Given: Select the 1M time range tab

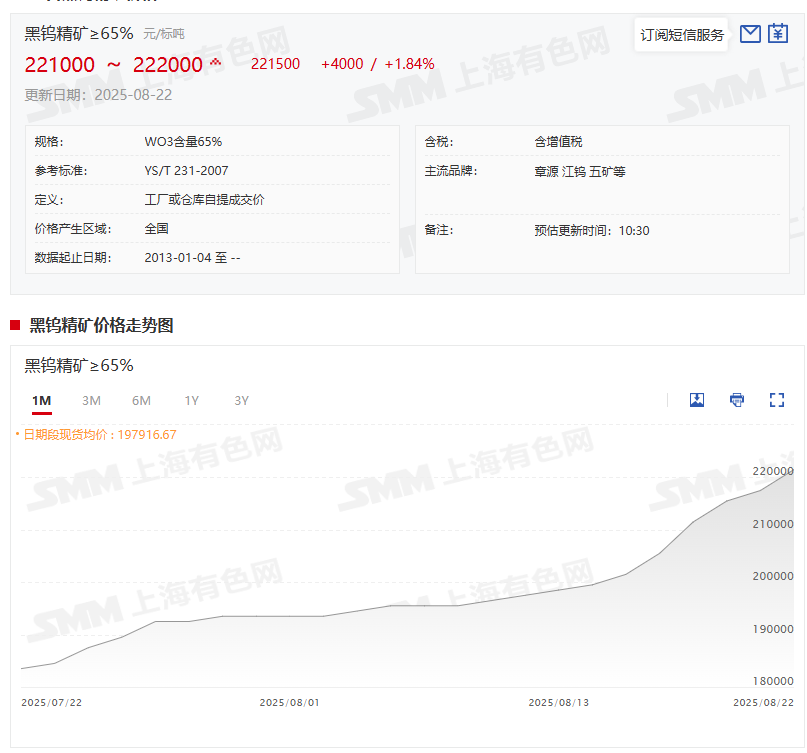Looking at the screenshot, I should 41,401.
